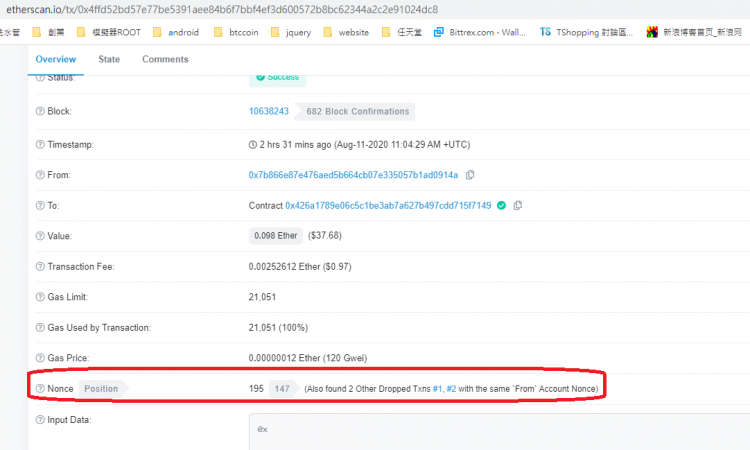This screenshot has width=750, height=450.
Task: Click the 0.098 Ether value badge
Action: point(276,236)
